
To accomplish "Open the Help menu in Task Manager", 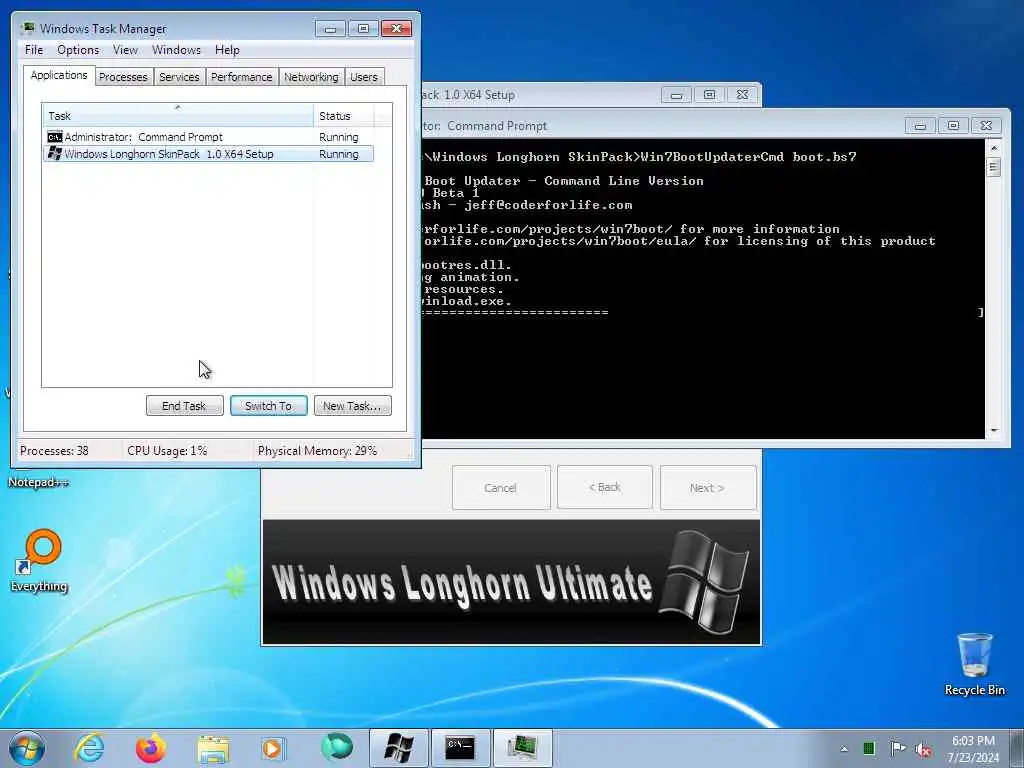I will (x=227, y=50).
